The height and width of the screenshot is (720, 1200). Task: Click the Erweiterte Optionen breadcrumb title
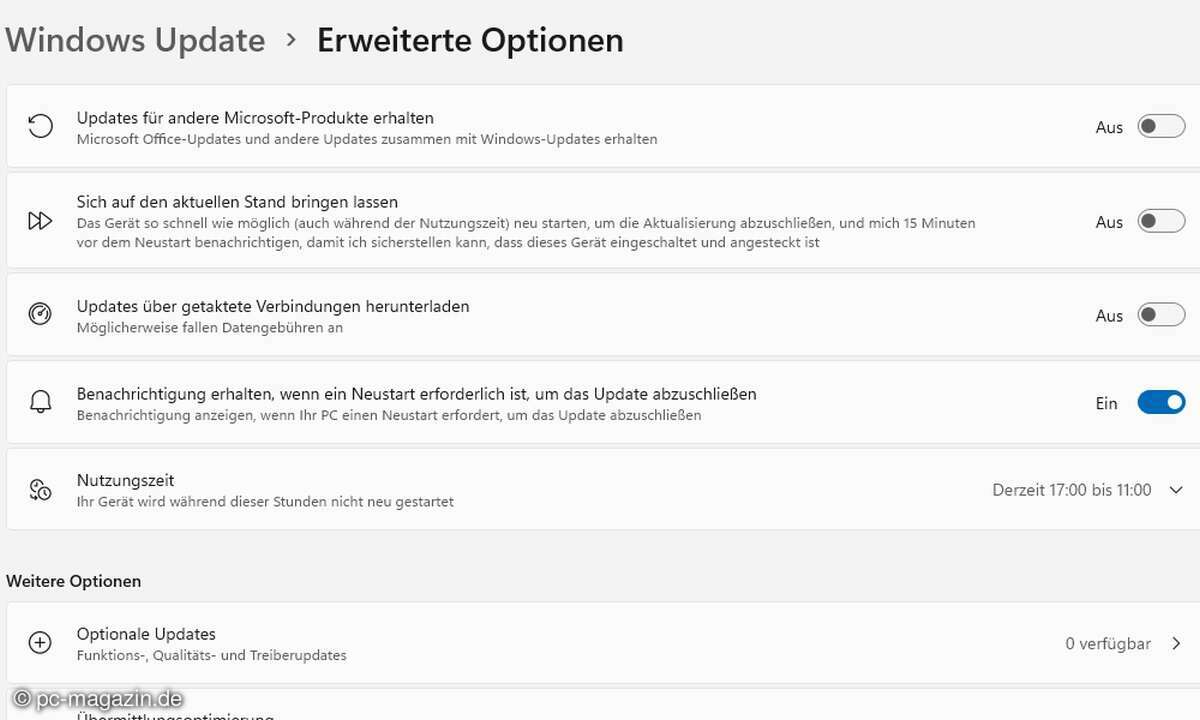point(470,41)
